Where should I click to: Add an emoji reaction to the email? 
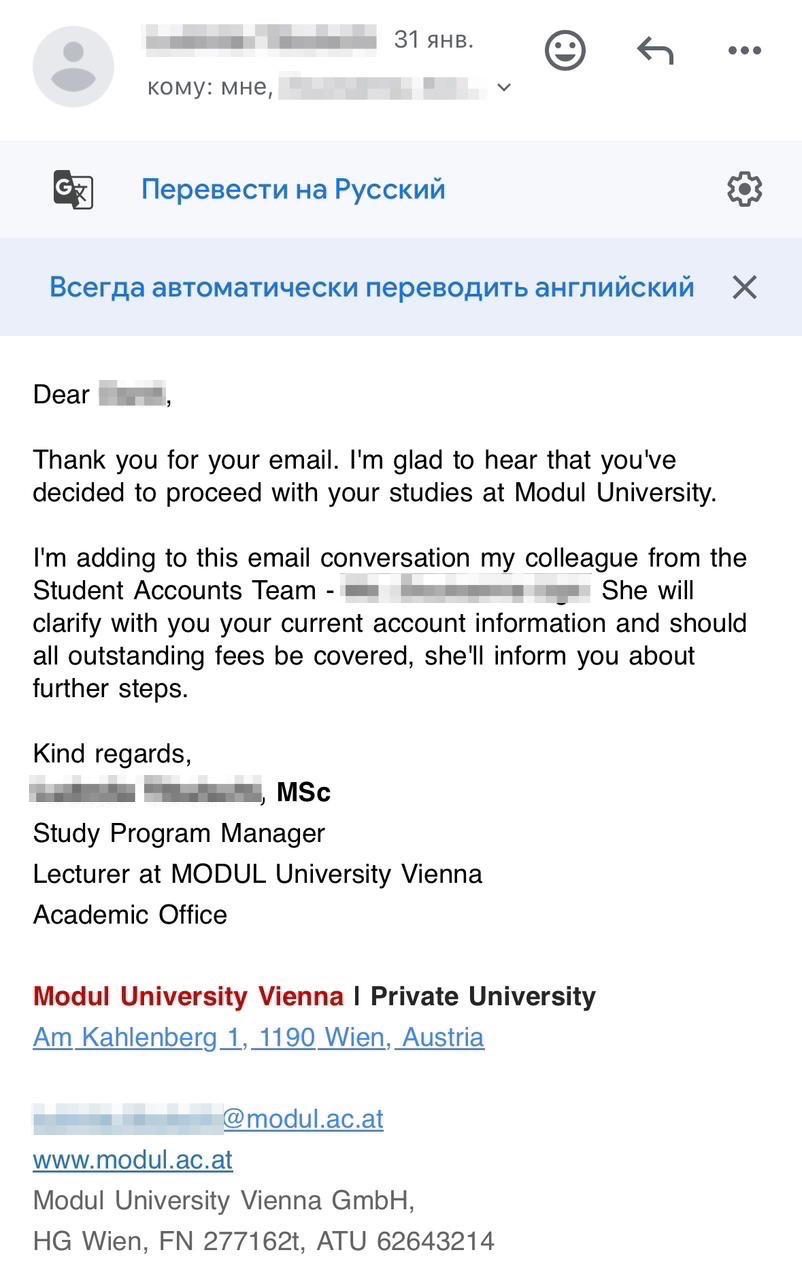564,50
